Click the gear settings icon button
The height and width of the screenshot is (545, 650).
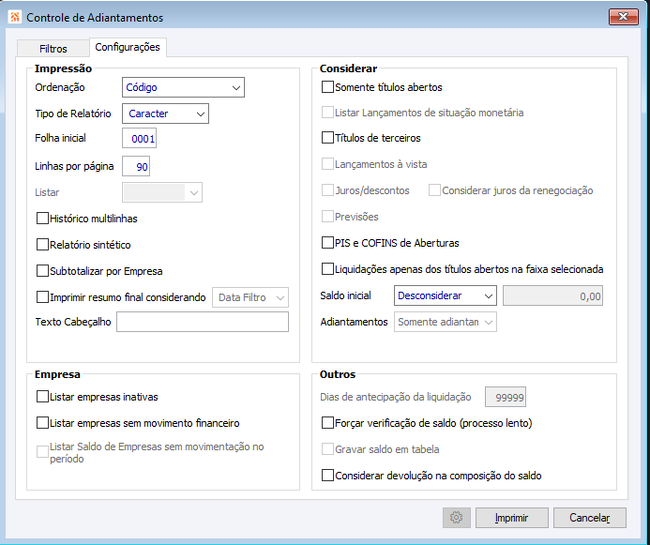(456, 518)
